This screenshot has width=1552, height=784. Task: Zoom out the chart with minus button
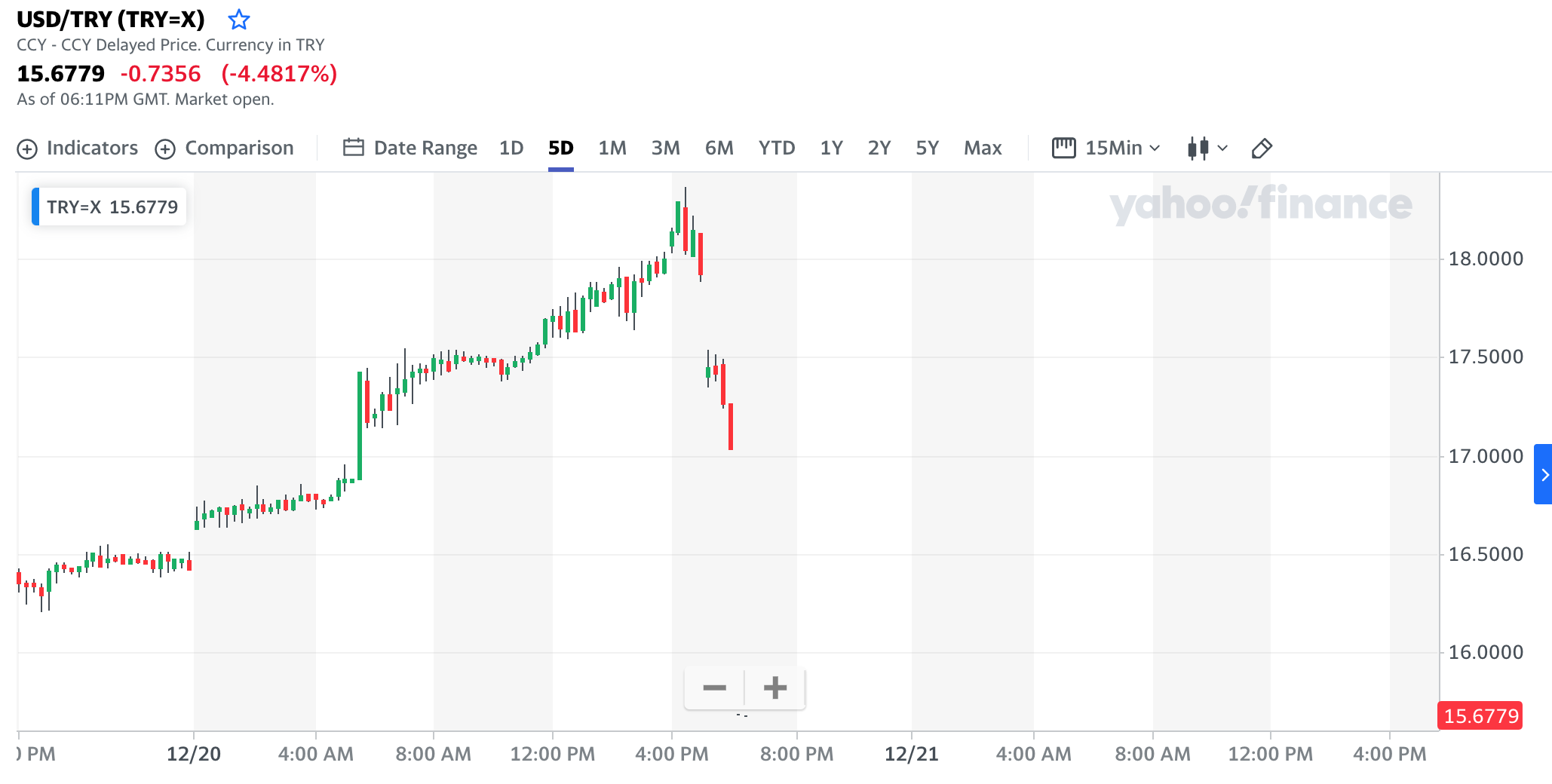714,688
